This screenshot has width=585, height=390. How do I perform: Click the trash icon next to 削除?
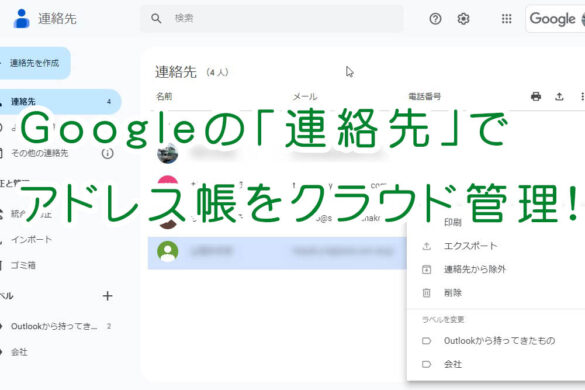426,293
